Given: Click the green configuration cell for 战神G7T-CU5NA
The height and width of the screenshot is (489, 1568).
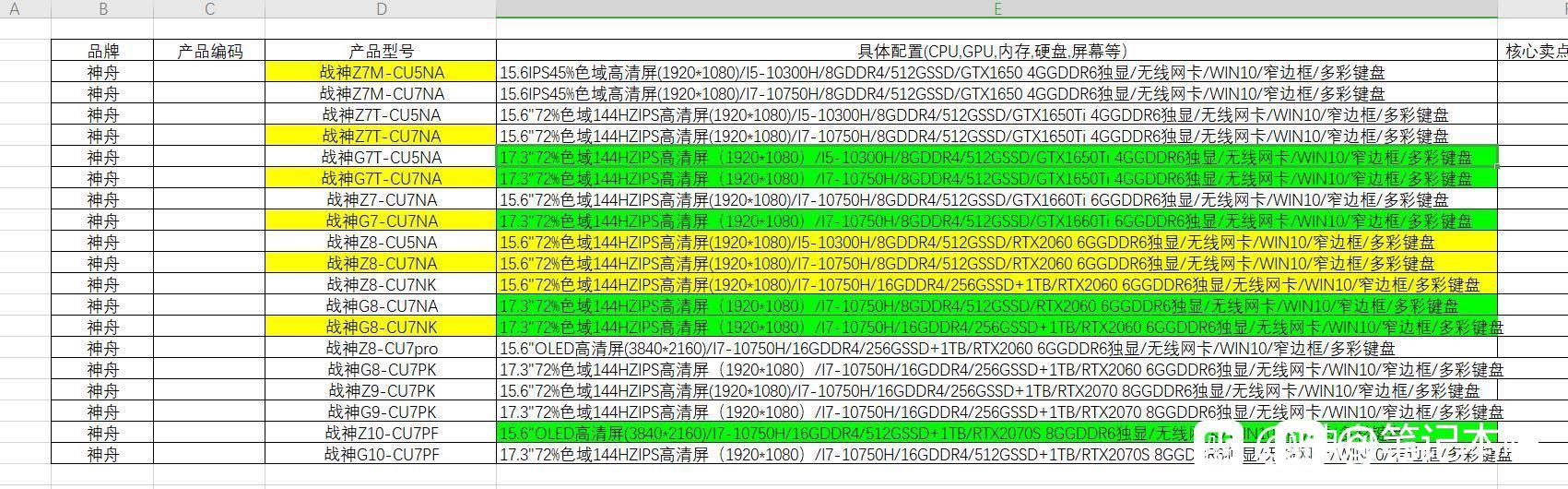Looking at the screenshot, I should tap(997, 157).
